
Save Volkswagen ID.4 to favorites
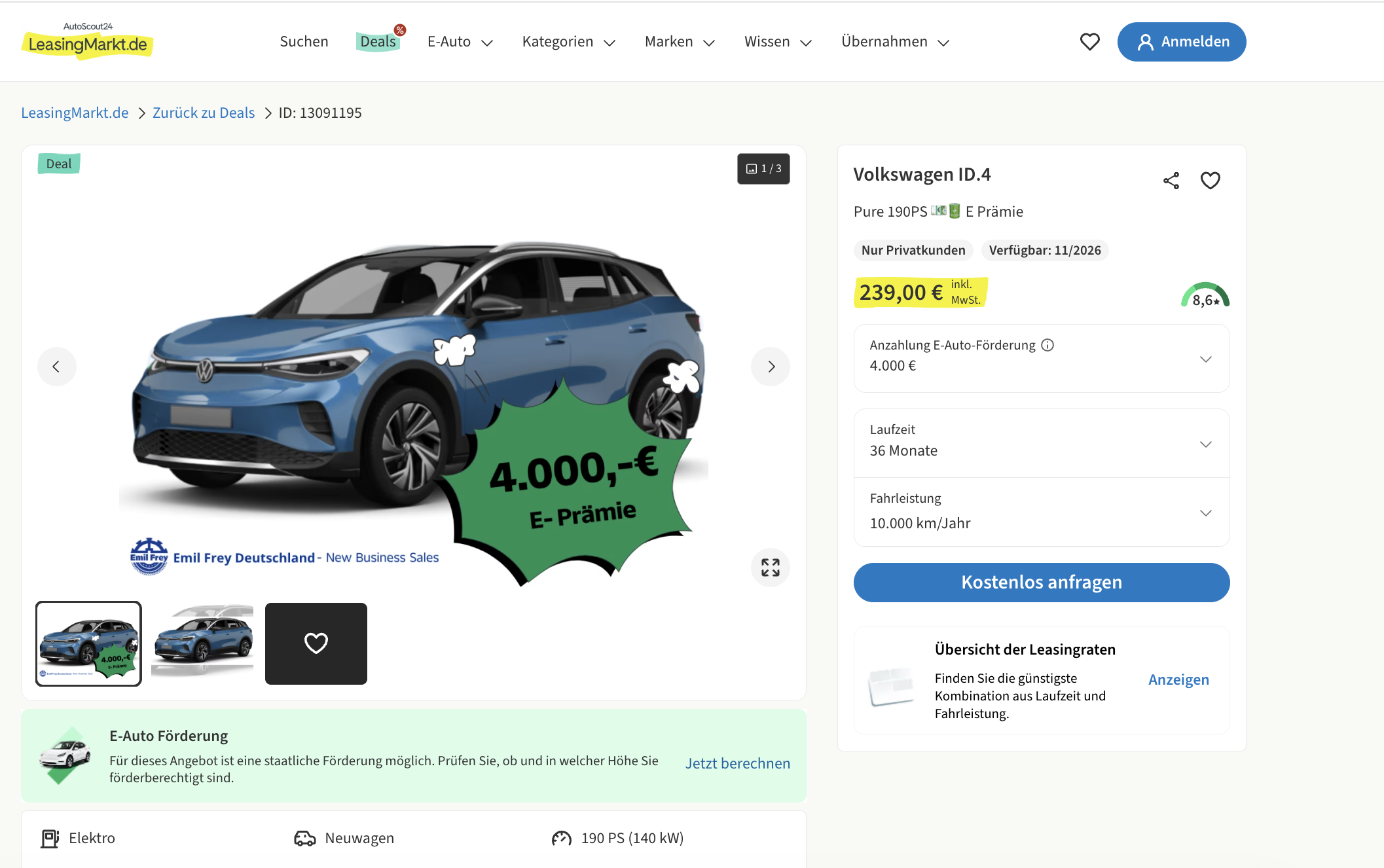pos(1210,181)
